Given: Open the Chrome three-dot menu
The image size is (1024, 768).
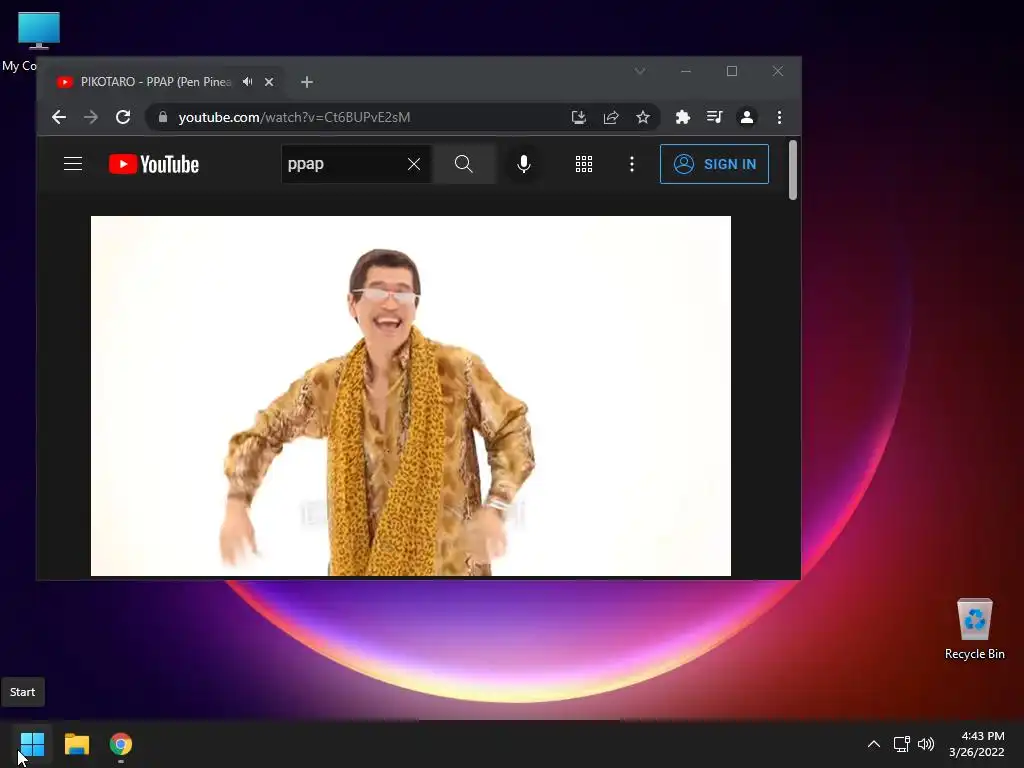Looking at the screenshot, I should [x=779, y=117].
